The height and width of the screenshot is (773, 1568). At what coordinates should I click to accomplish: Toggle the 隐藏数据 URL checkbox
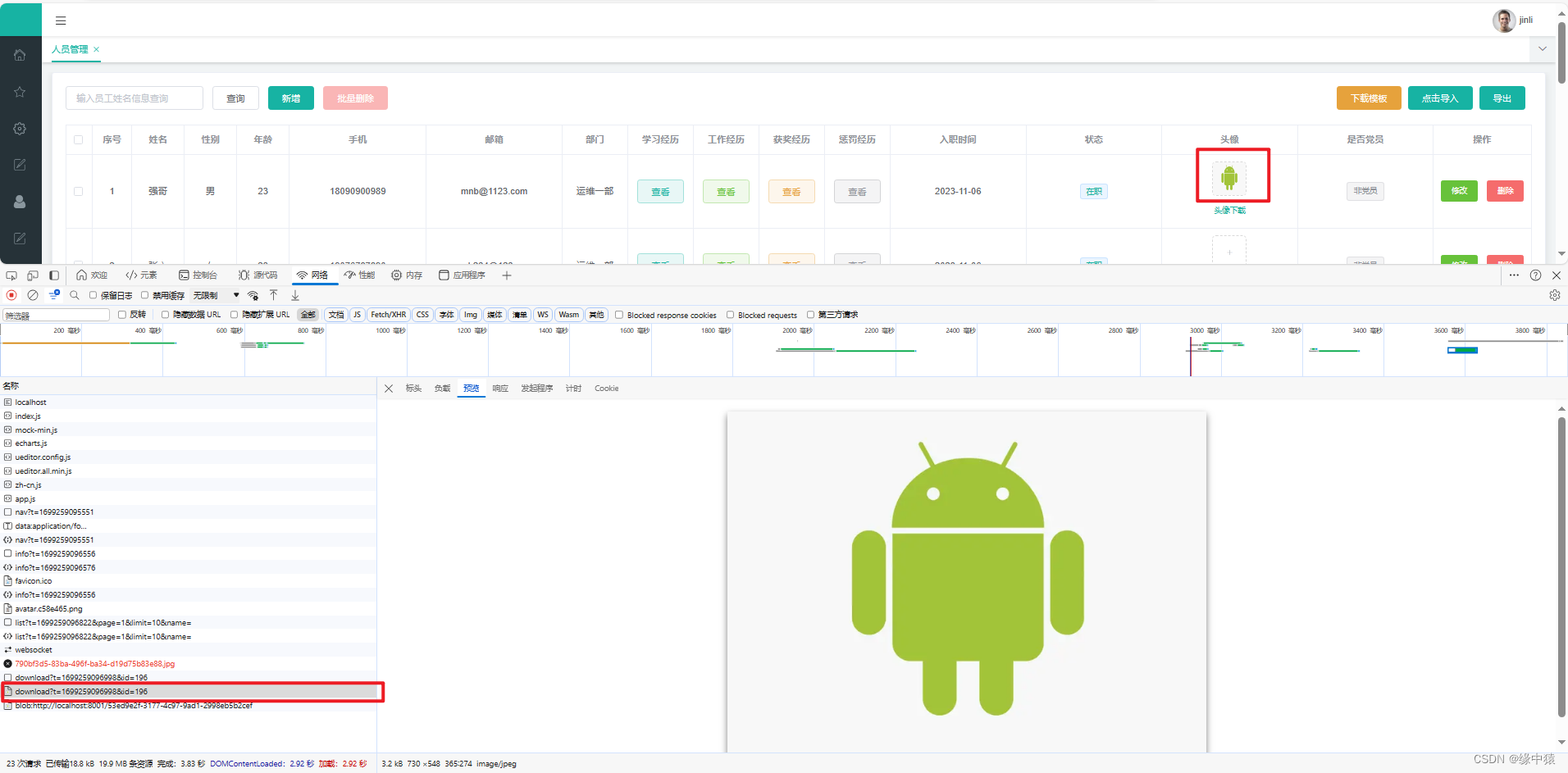(x=165, y=315)
